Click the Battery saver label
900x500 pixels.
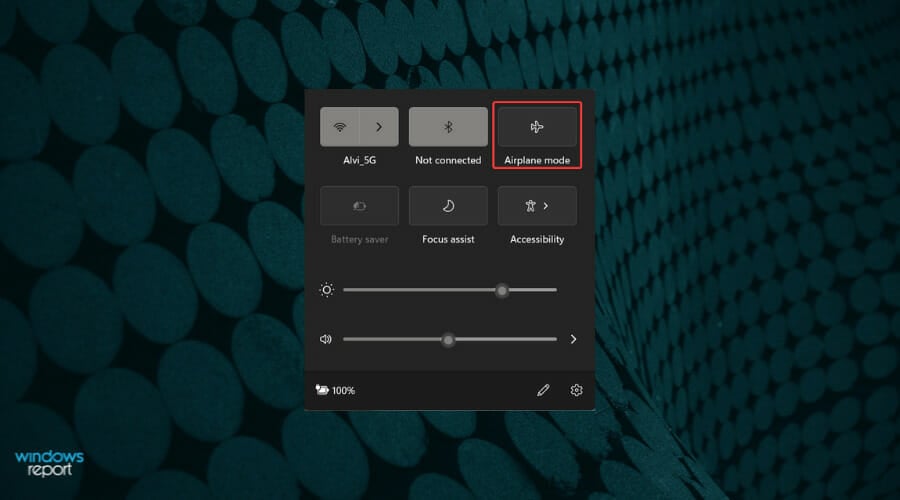coord(359,239)
